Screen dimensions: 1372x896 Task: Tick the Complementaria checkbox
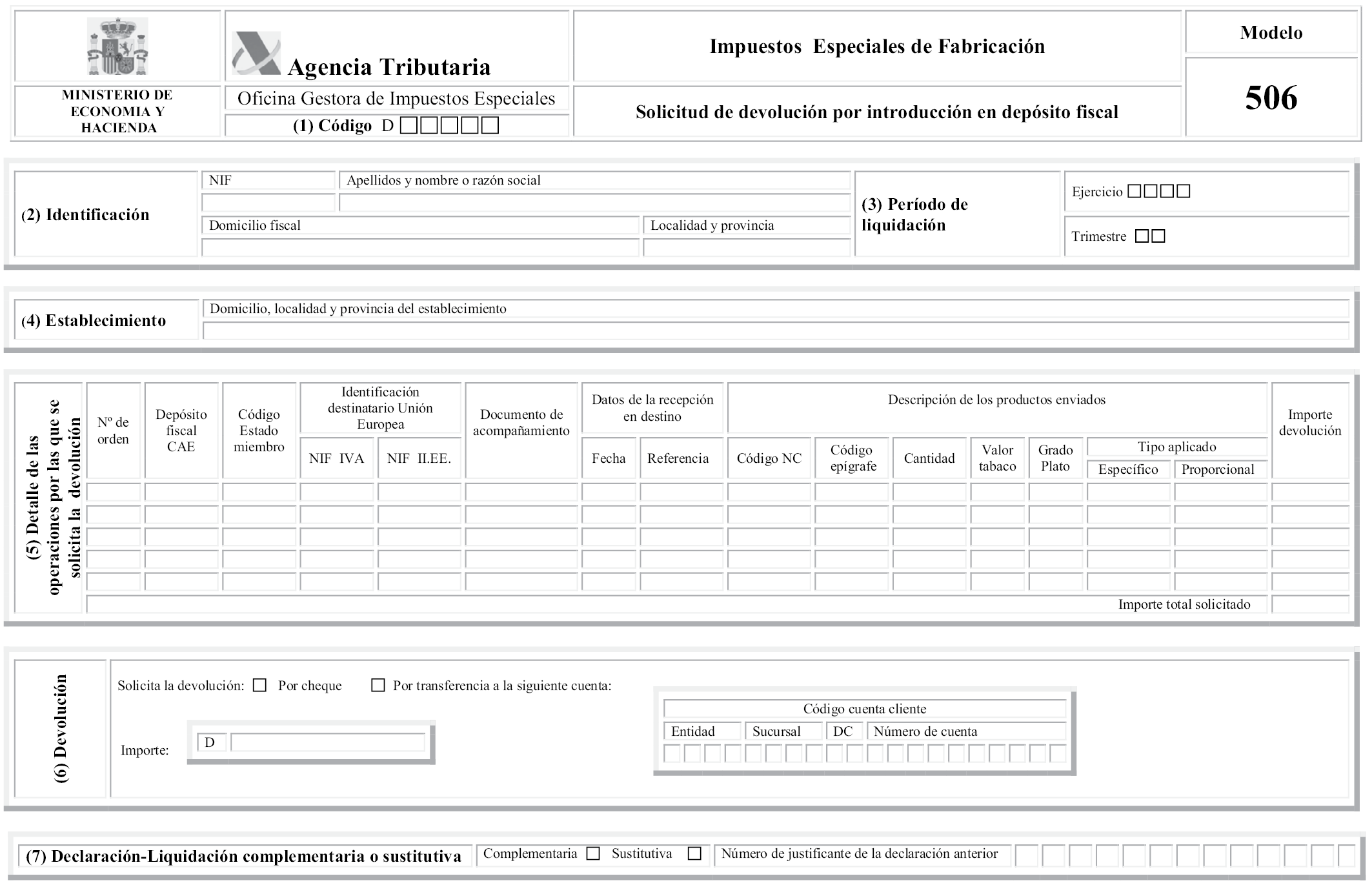593,853
